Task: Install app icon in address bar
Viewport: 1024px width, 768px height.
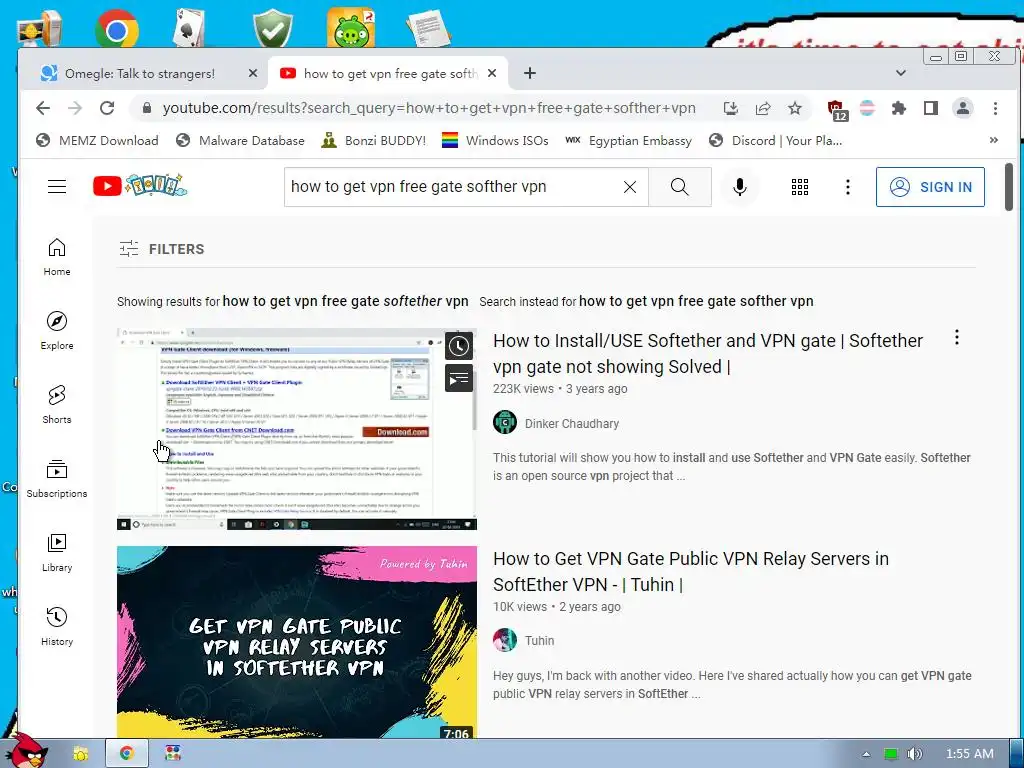Action: click(731, 108)
